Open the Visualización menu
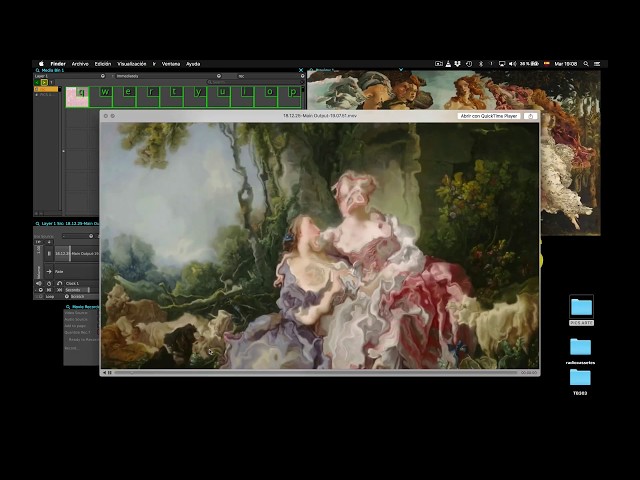640x480 pixels. [131, 64]
